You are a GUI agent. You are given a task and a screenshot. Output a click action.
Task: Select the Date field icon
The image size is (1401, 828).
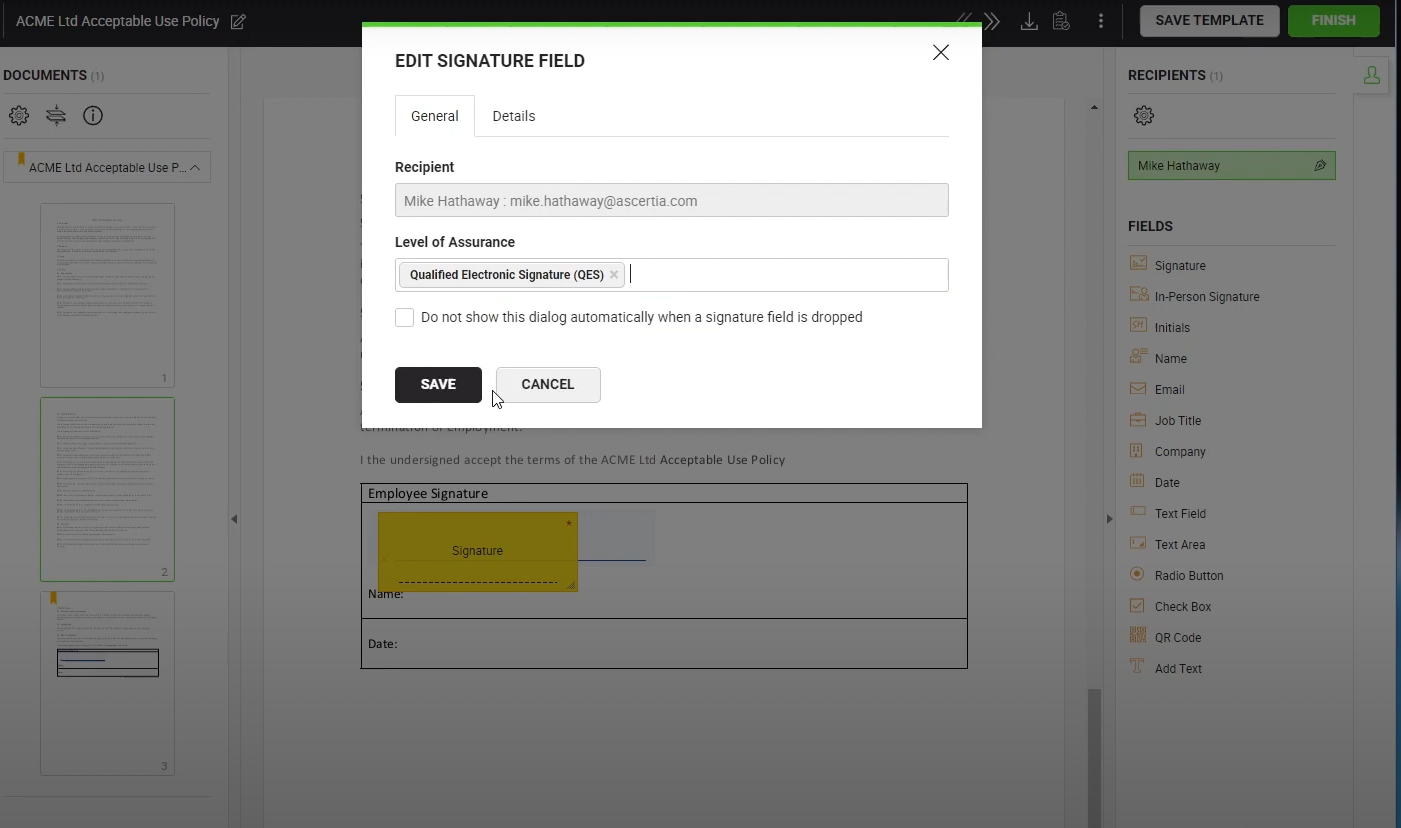pyautogui.click(x=1138, y=481)
